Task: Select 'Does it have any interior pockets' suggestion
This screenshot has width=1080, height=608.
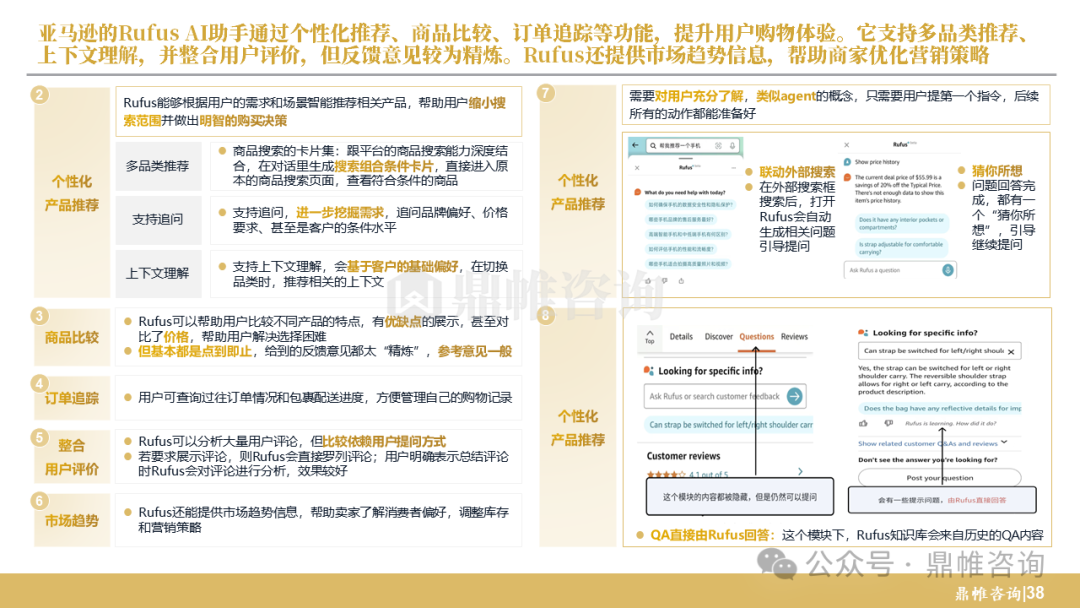Action: pyautogui.click(x=901, y=223)
